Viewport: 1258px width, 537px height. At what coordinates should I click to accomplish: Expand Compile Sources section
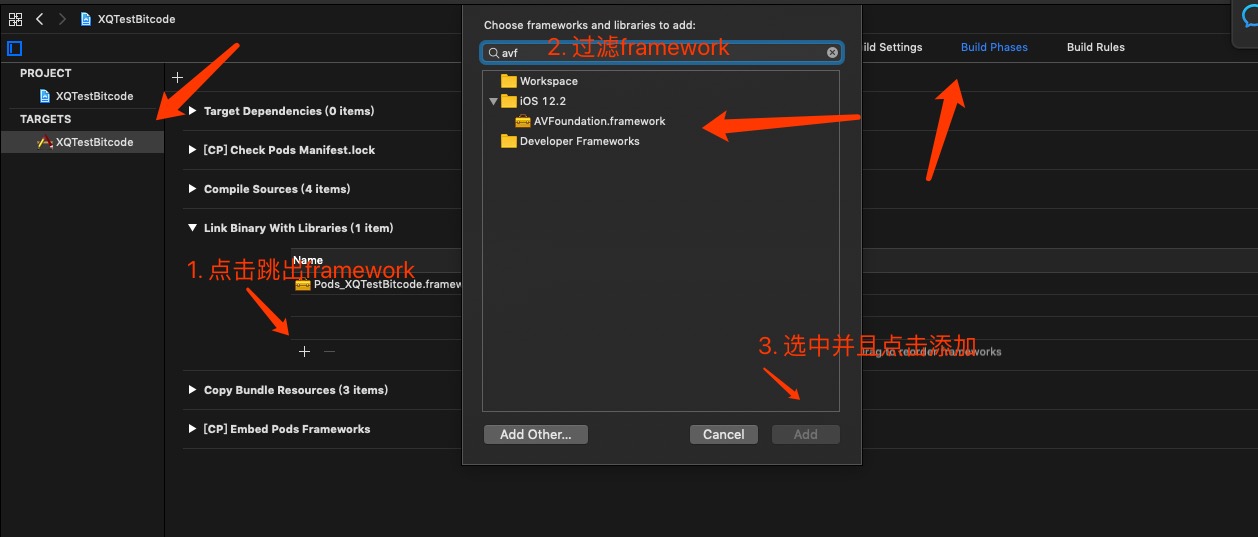pyautogui.click(x=192, y=189)
